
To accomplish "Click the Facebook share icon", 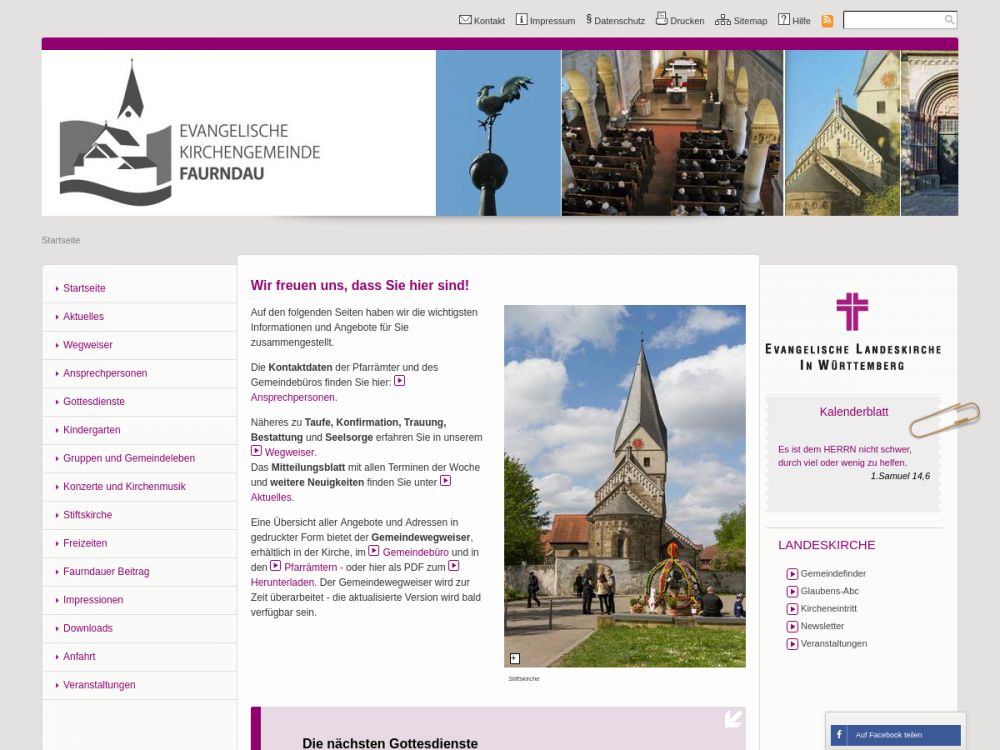I will point(838,735).
